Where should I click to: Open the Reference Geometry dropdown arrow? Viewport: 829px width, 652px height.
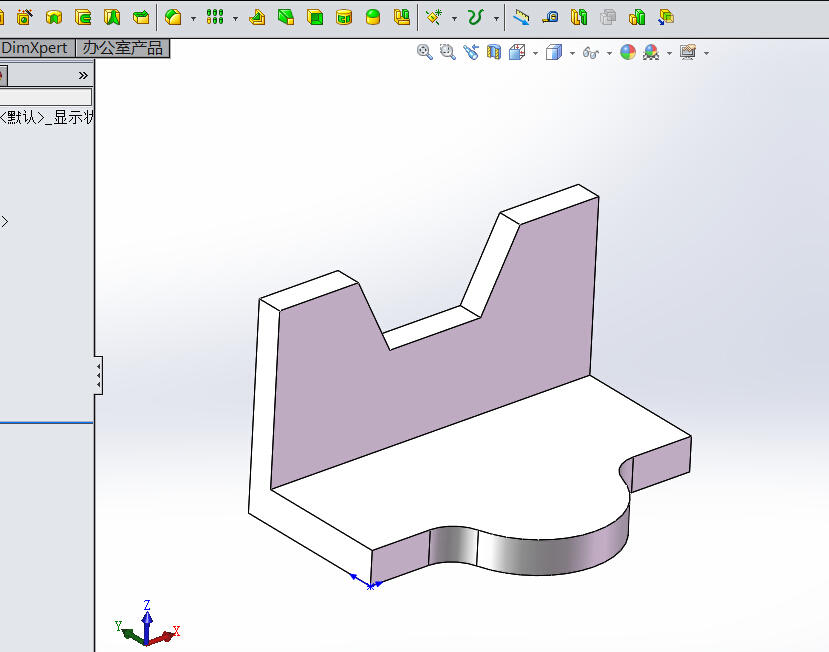(x=454, y=19)
